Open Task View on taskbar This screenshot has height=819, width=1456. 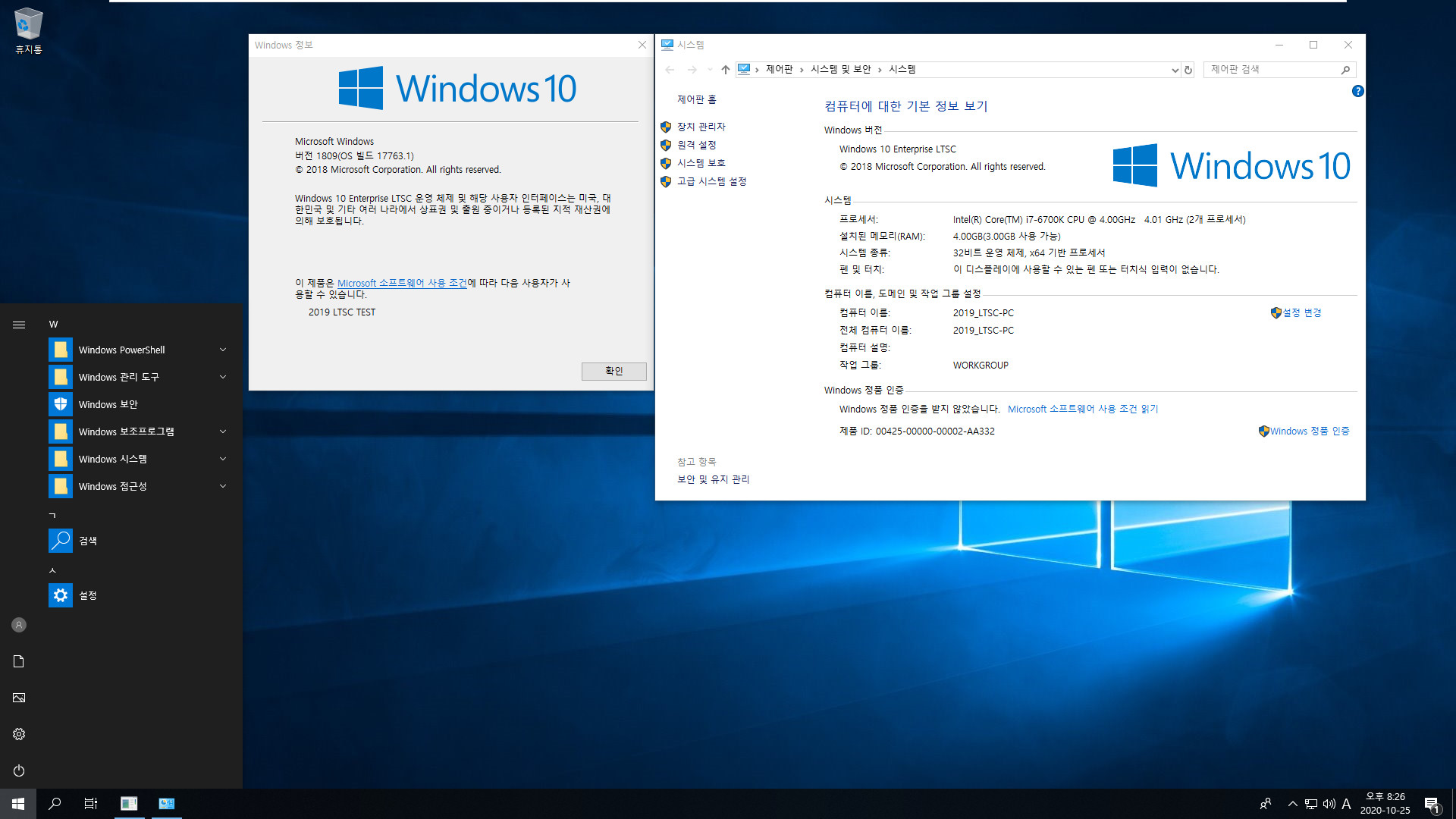tap(91, 804)
